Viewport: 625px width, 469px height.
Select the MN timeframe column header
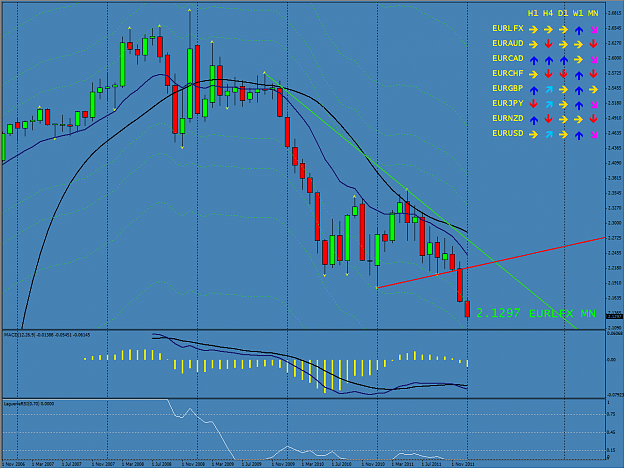[x=593, y=13]
